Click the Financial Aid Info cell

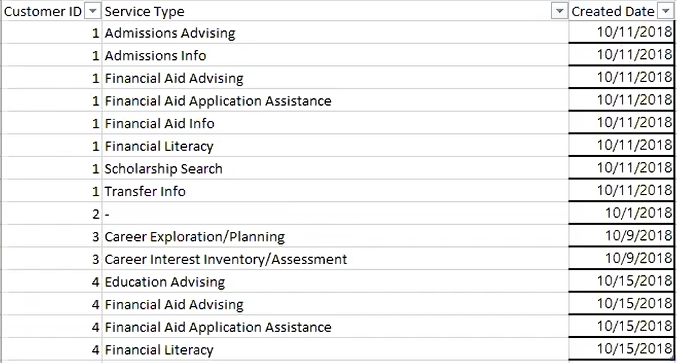click(335, 123)
